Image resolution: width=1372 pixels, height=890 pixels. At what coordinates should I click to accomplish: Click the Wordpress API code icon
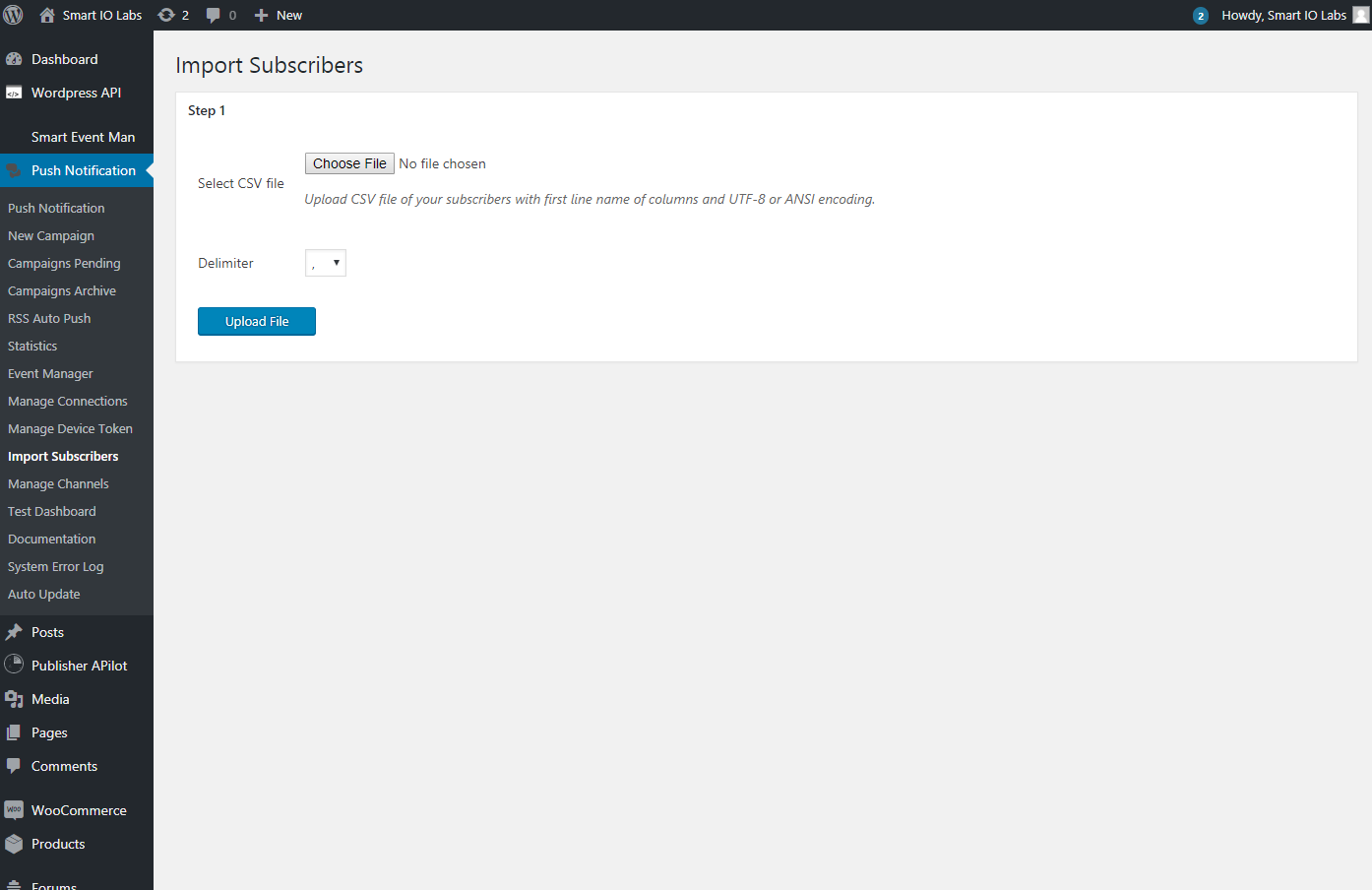pyautogui.click(x=14, y=93)
